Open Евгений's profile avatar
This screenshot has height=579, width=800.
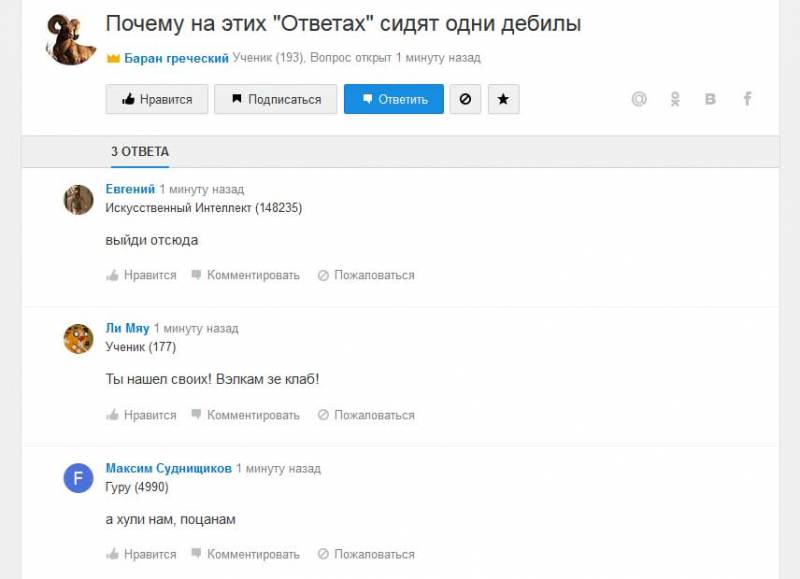pos(78,199)
